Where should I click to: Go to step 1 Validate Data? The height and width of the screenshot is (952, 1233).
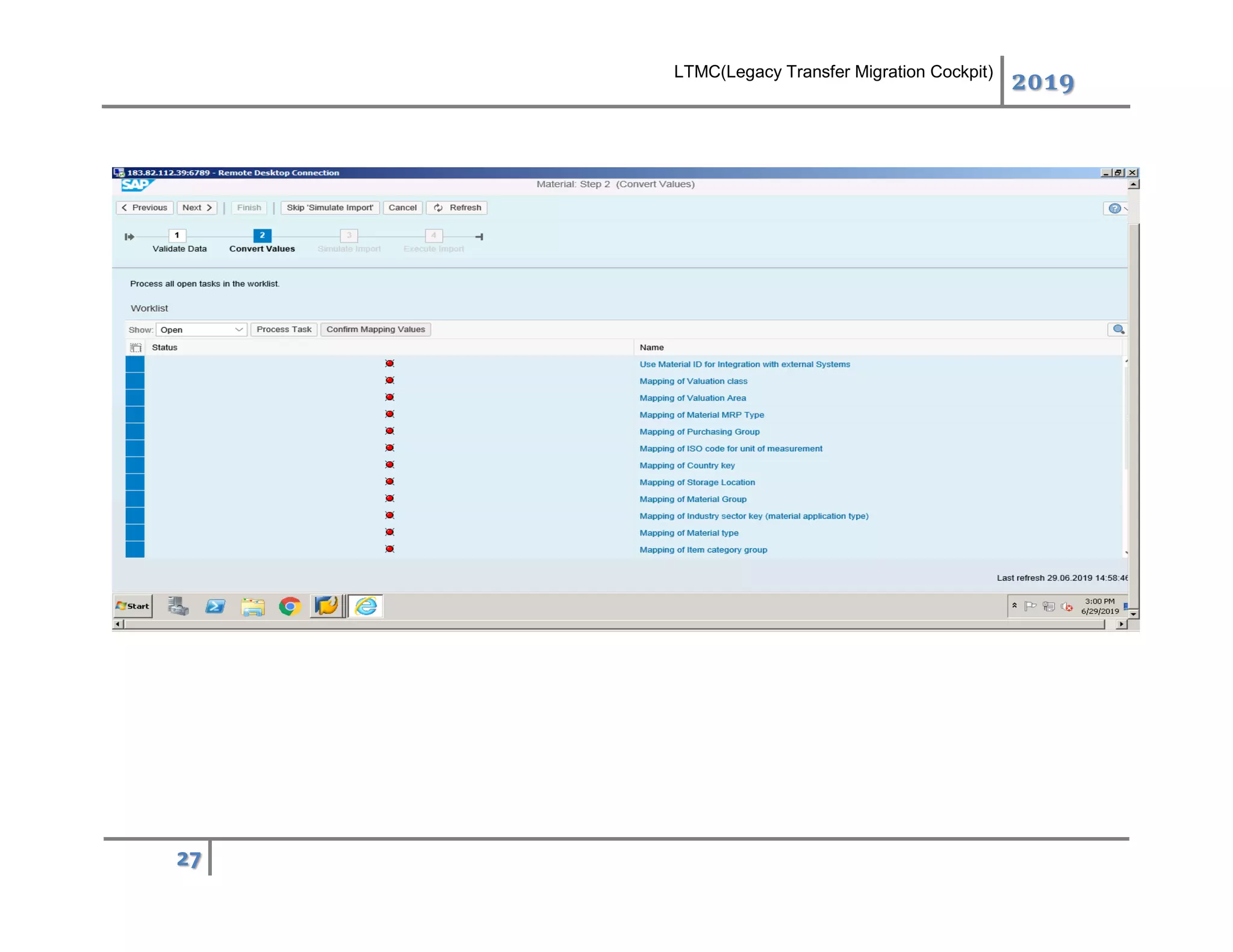[x=177, y=236]
